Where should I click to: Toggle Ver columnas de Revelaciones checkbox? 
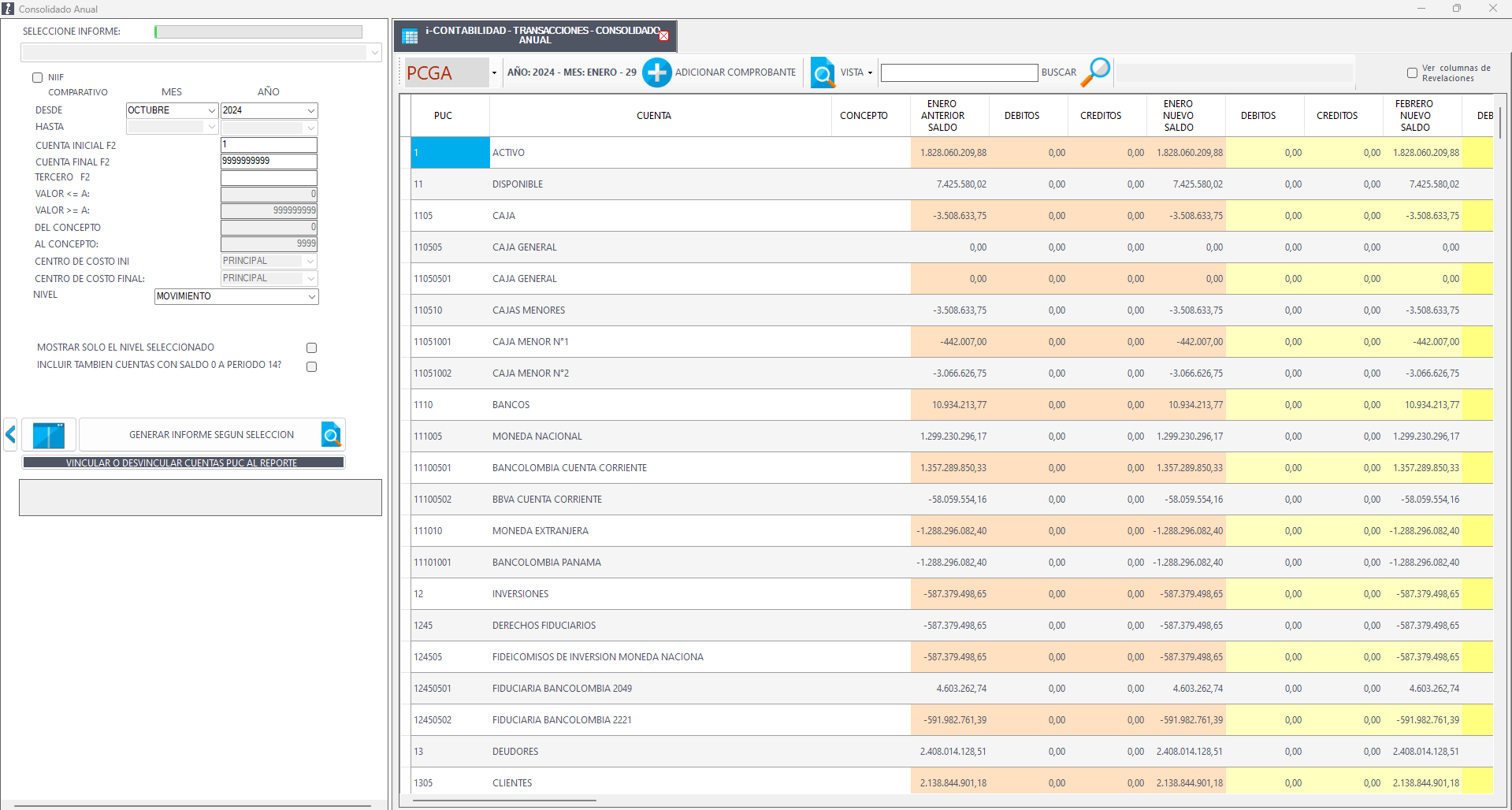click(x=1412, y=72)
